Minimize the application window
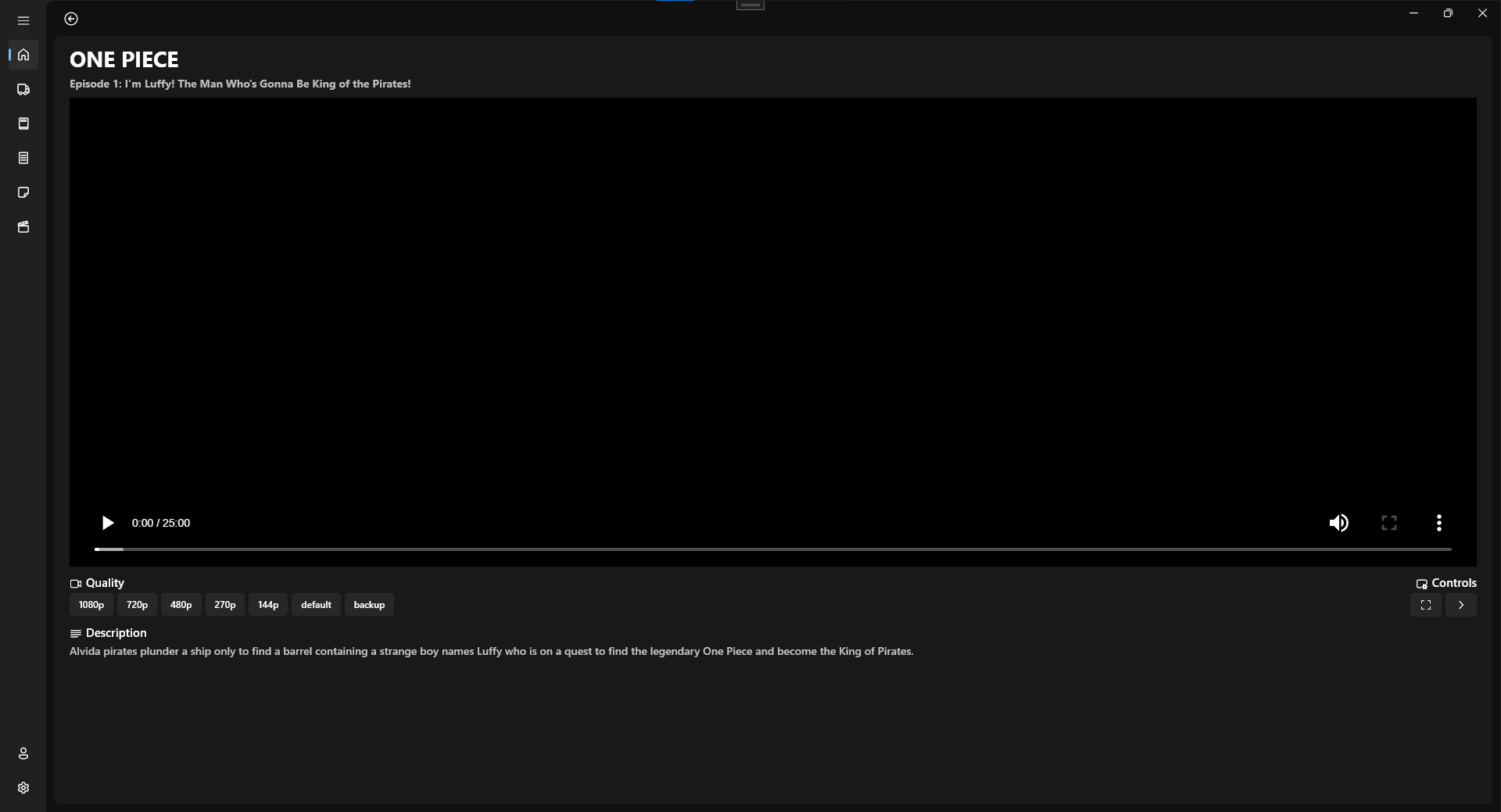Viewport: 1501px width, 812px height. point(1413,13)
